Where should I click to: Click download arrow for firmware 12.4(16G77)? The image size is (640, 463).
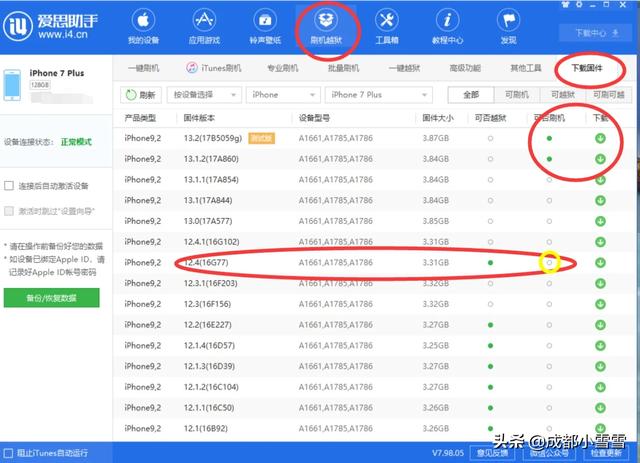click(600, 263)
